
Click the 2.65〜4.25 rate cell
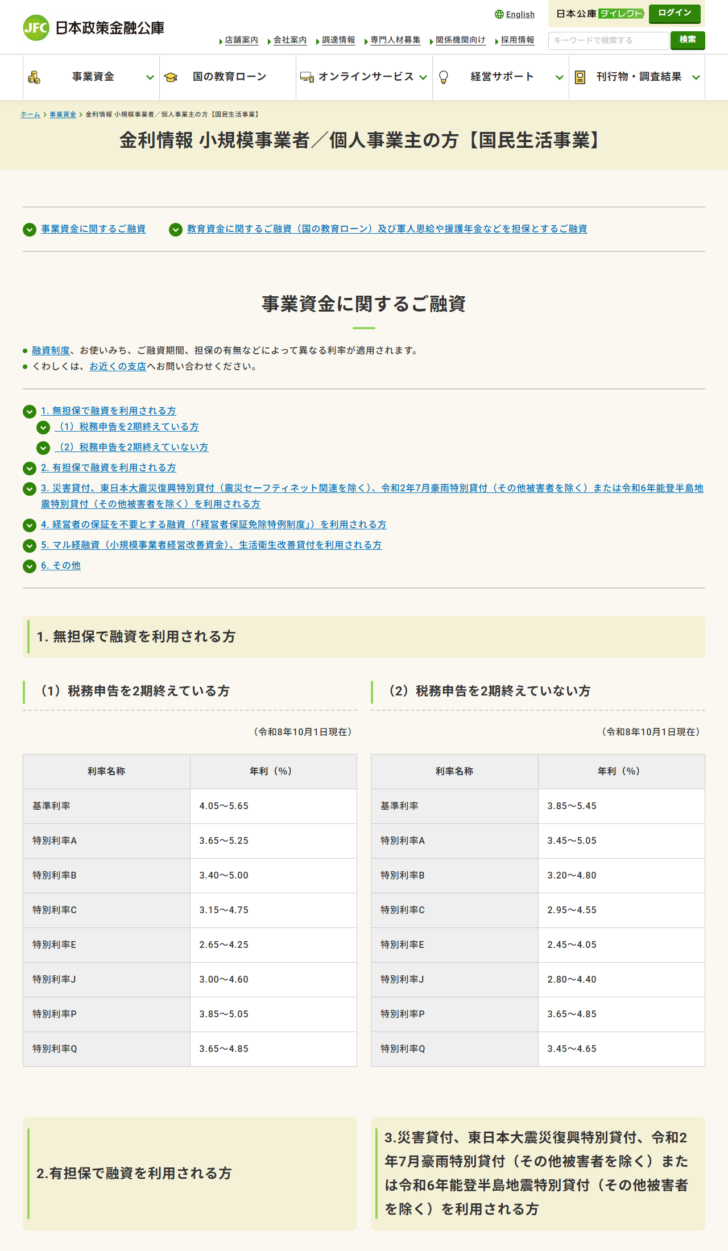coord(273,945)
